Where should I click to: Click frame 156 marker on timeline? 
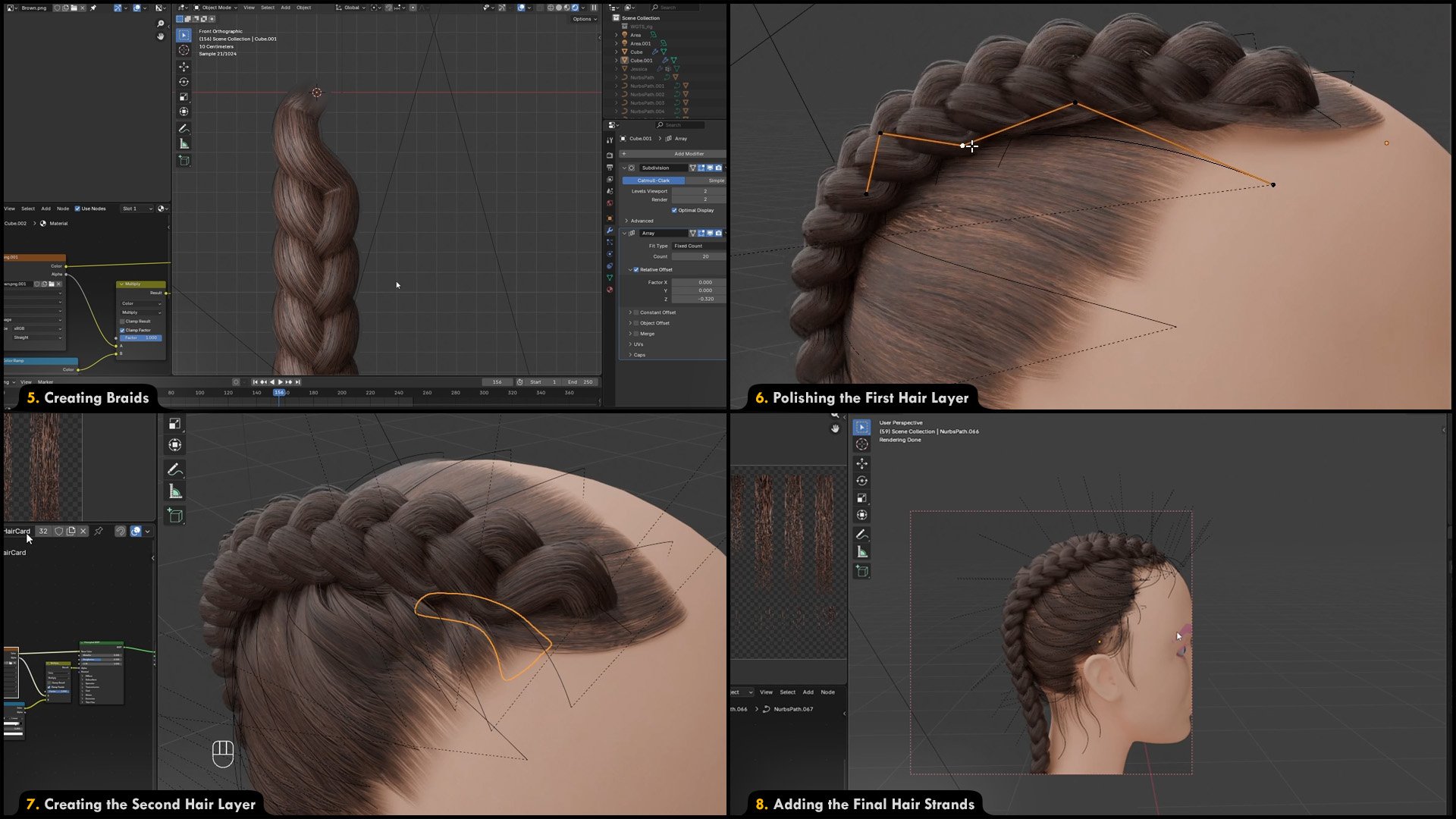click(x=279, y=393)
